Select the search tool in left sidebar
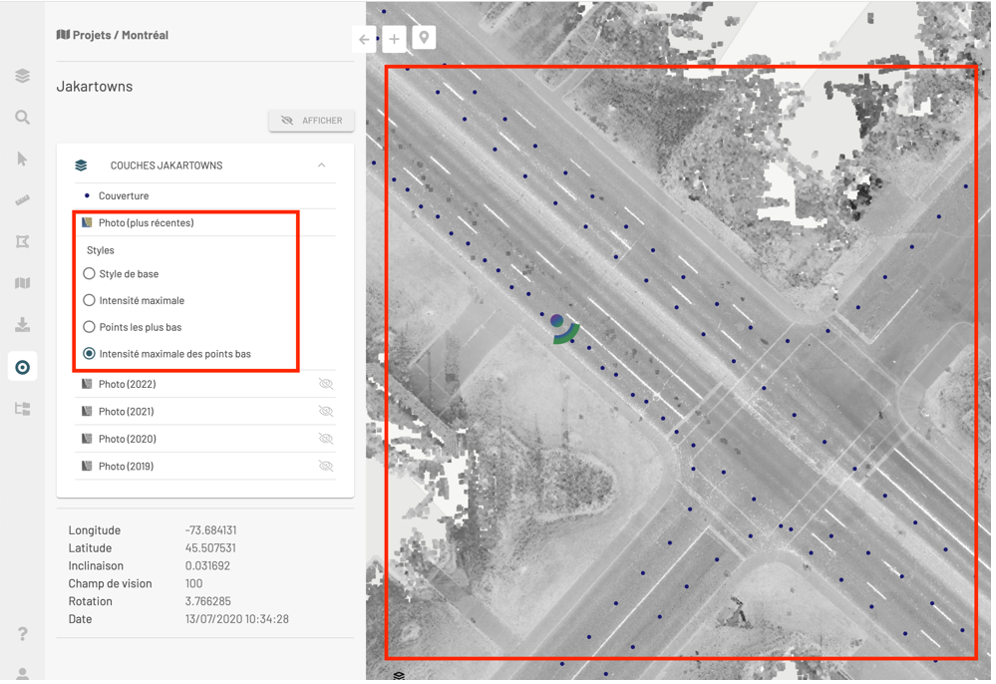996x684 pixels. (x=22, y=117)
